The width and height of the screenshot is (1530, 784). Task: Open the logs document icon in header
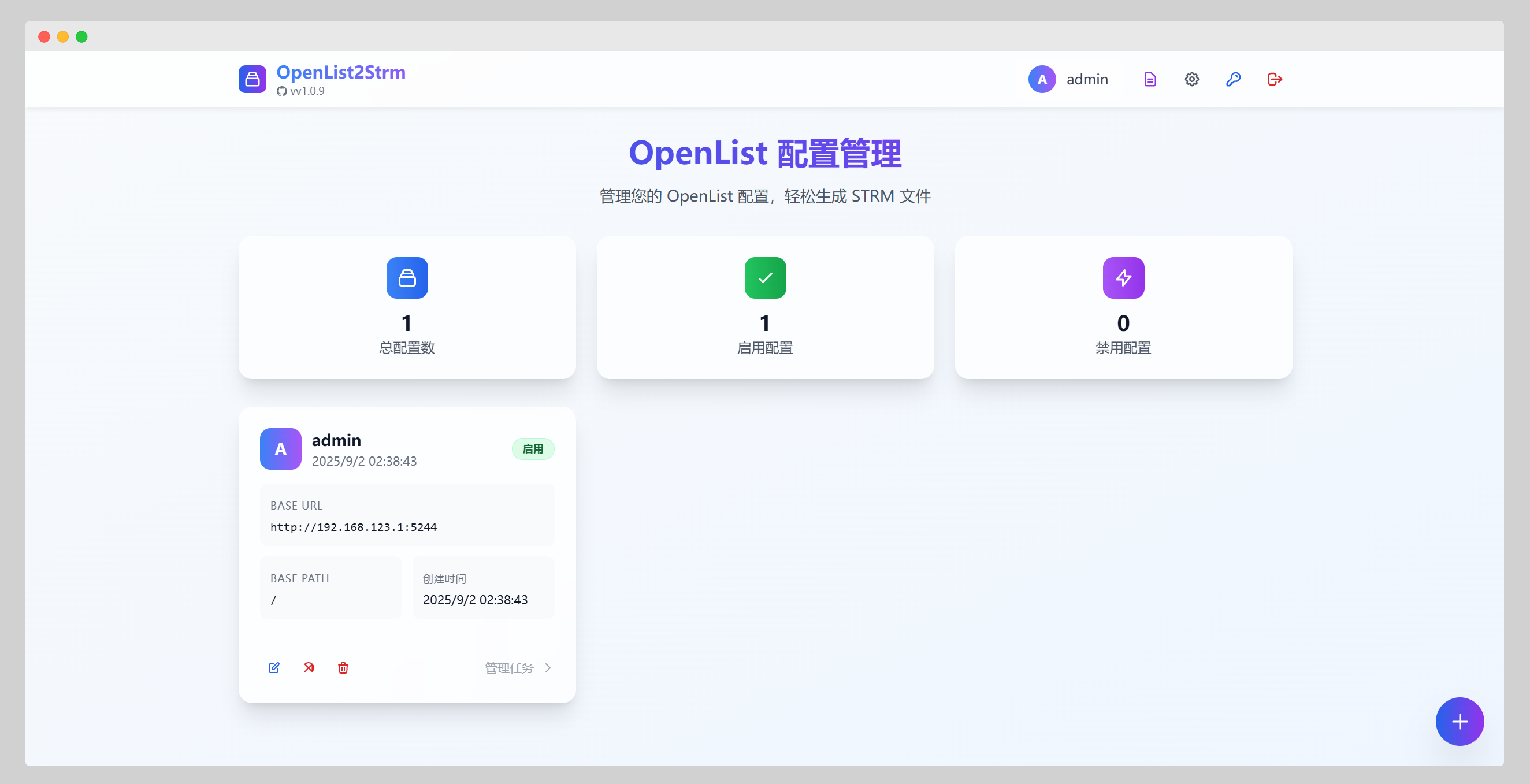1150,79
